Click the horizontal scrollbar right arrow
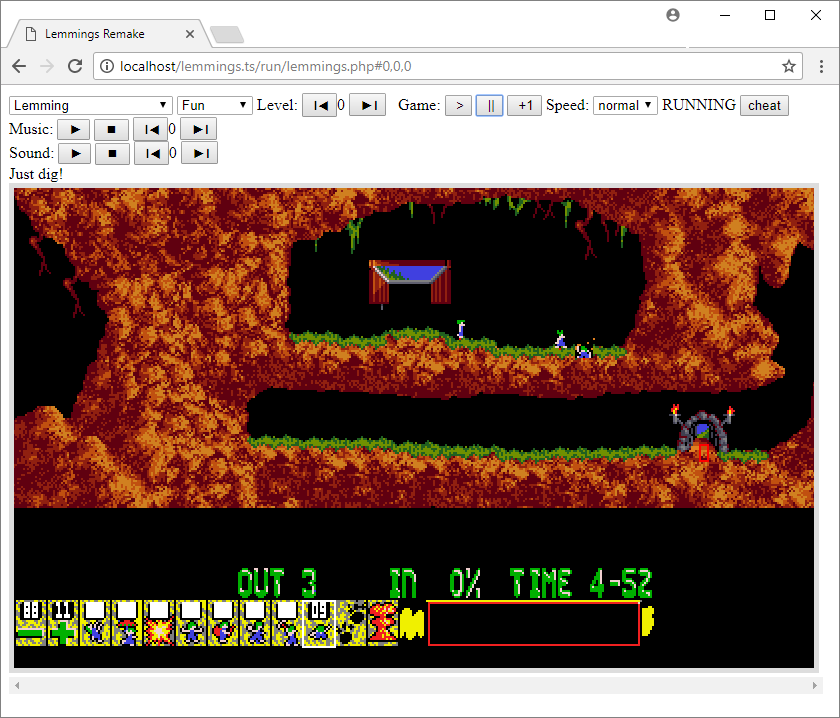This screenshot has height=718, width=840. pos(815,685)
